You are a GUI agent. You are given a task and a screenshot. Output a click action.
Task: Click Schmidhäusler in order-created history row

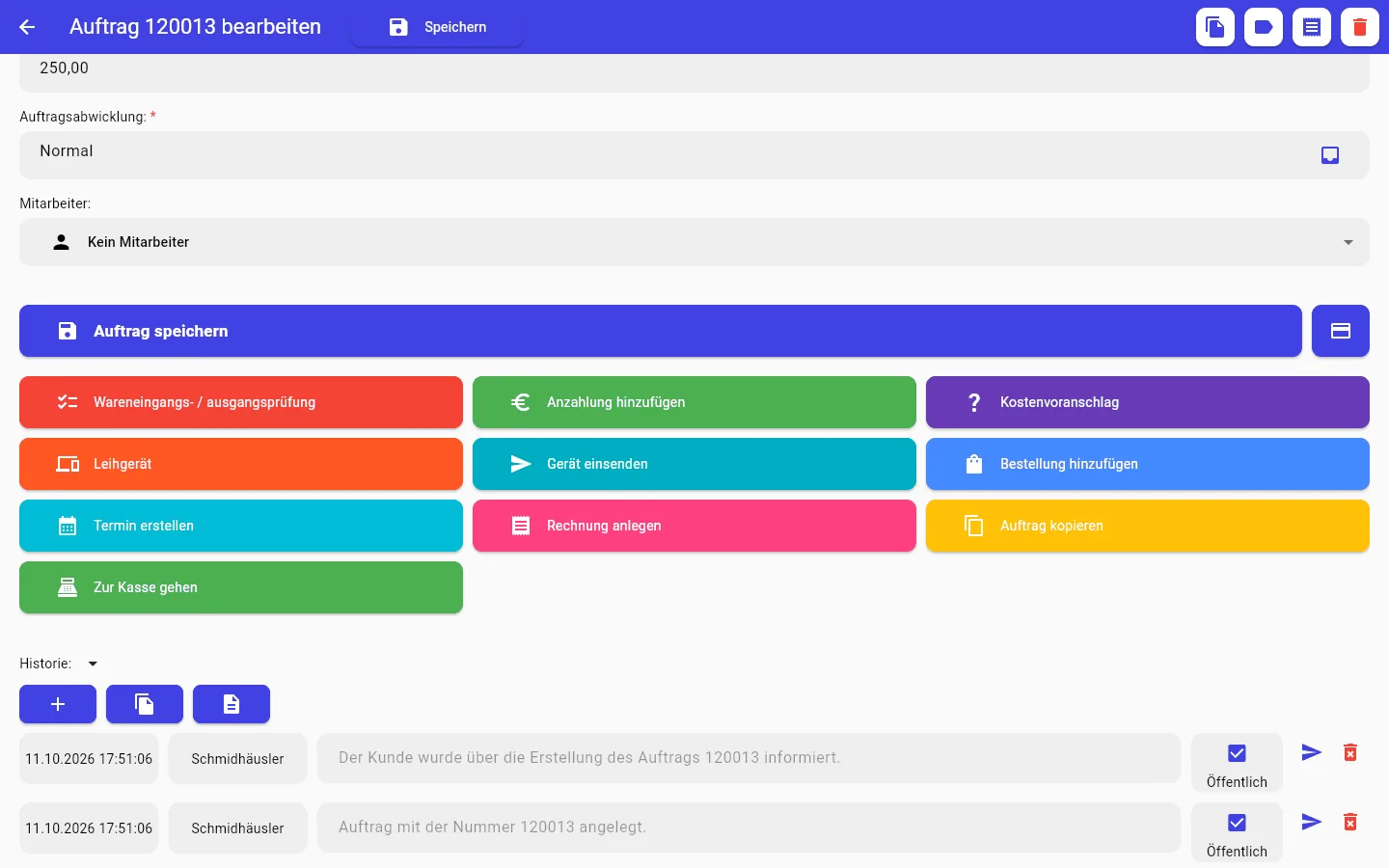237,827
